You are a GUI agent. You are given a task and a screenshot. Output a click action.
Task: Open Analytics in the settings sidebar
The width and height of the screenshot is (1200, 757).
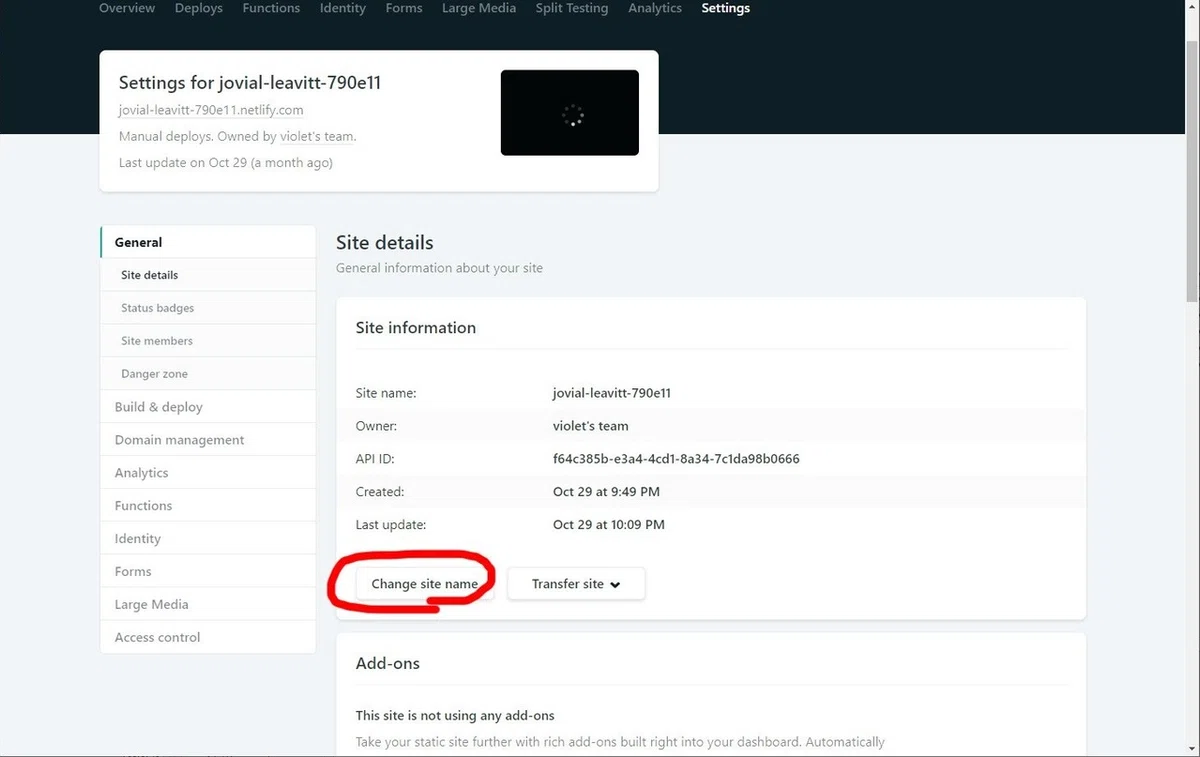[208, 473]
